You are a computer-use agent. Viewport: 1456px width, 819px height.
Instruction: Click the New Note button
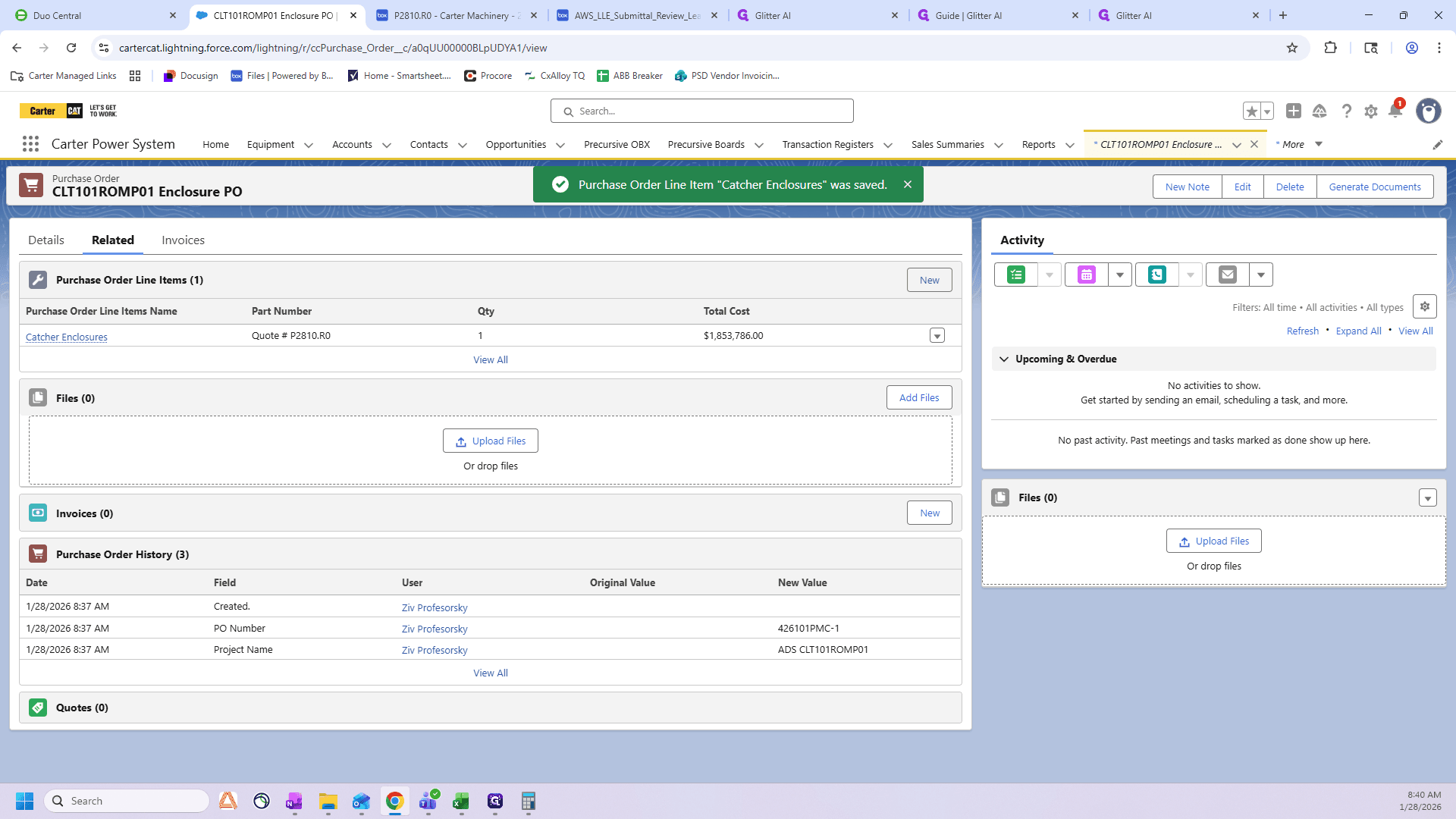tap(1188, 187)
